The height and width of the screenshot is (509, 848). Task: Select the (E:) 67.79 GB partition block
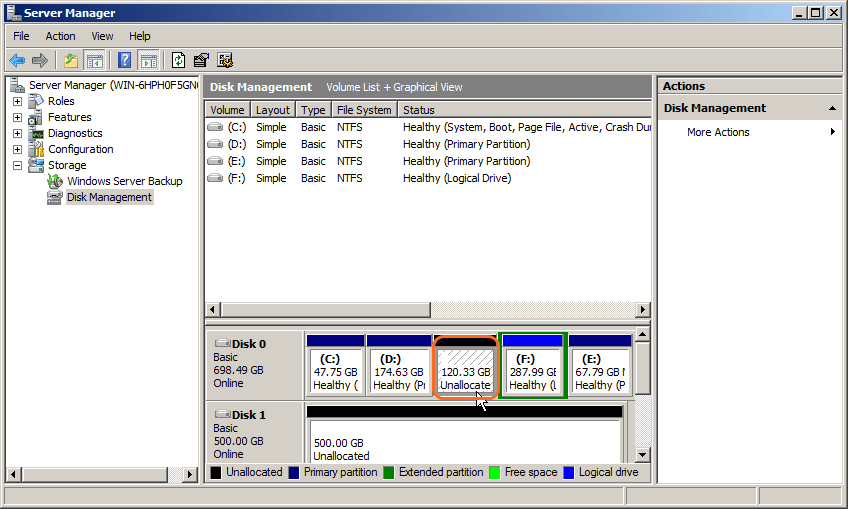(x=600, y=366)
